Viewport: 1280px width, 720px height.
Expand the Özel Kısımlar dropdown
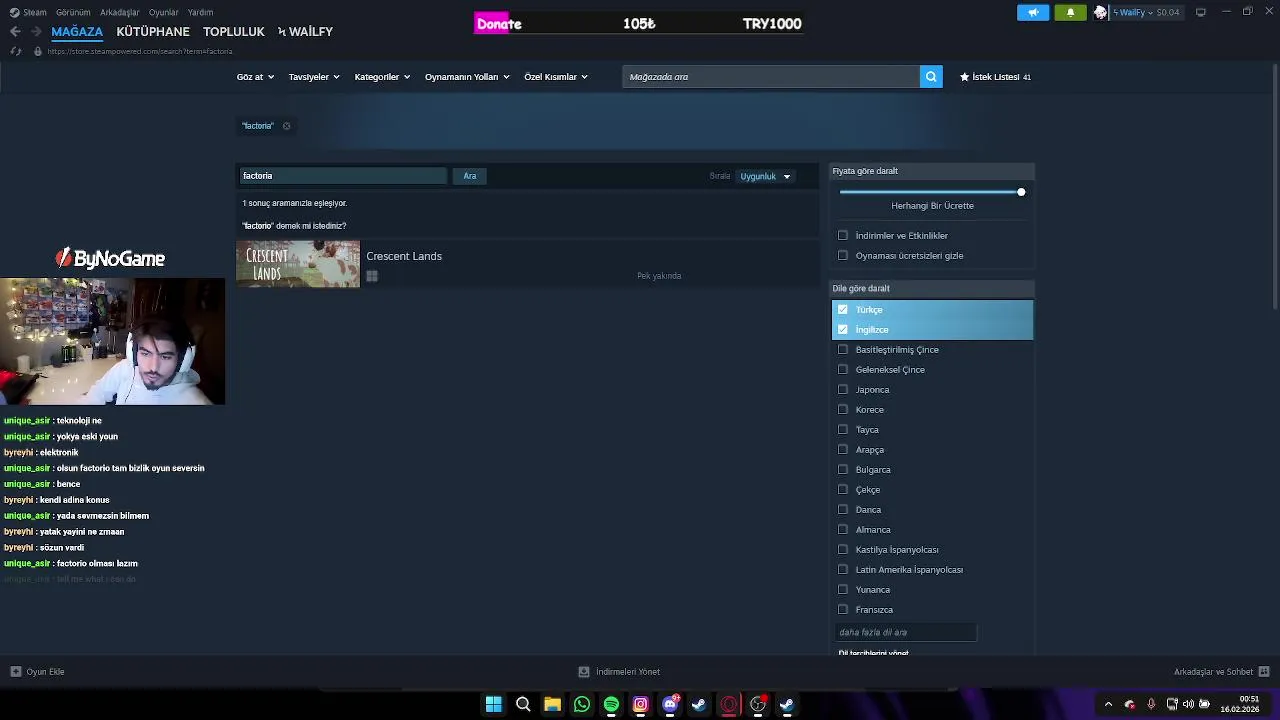556,77
